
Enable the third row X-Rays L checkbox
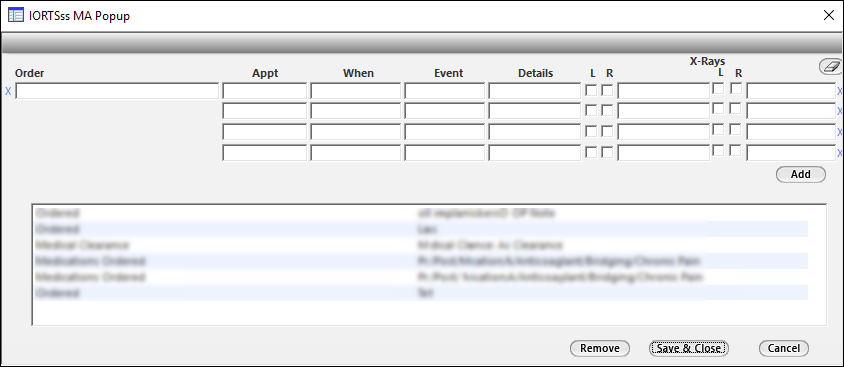719,129
